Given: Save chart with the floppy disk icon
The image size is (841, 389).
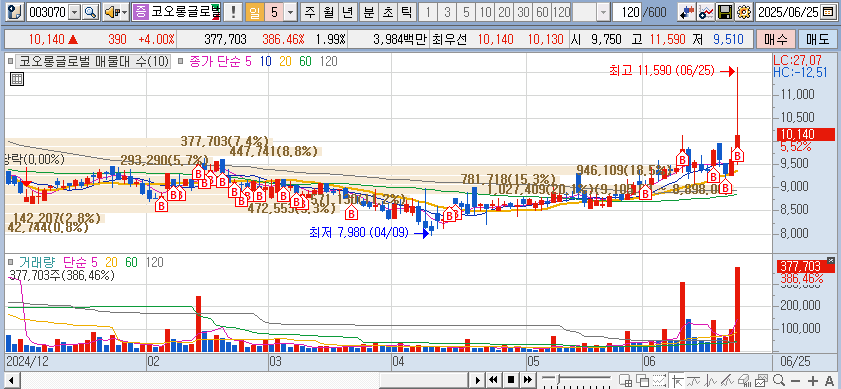Looking at the screenshot, I should 725,12.
